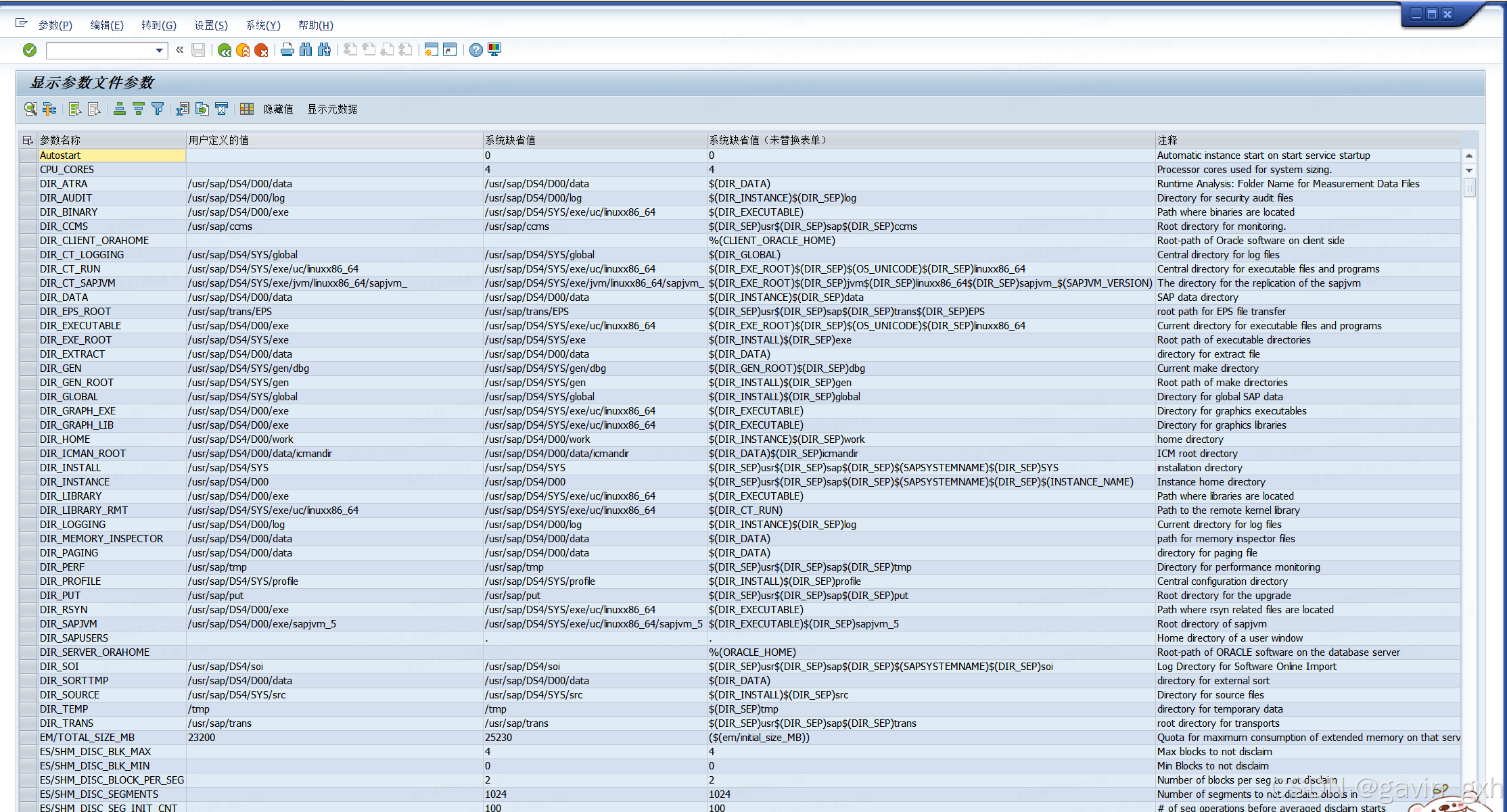This screenshot has width=1507, height=812.
Task: Open the 系统(Y) menu
Action: pos(262,25)
